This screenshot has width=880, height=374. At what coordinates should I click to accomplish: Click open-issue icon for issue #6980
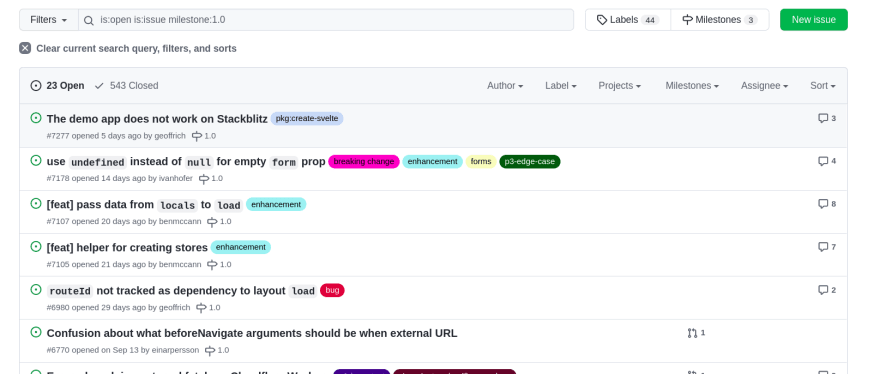(x=36, y=289)
